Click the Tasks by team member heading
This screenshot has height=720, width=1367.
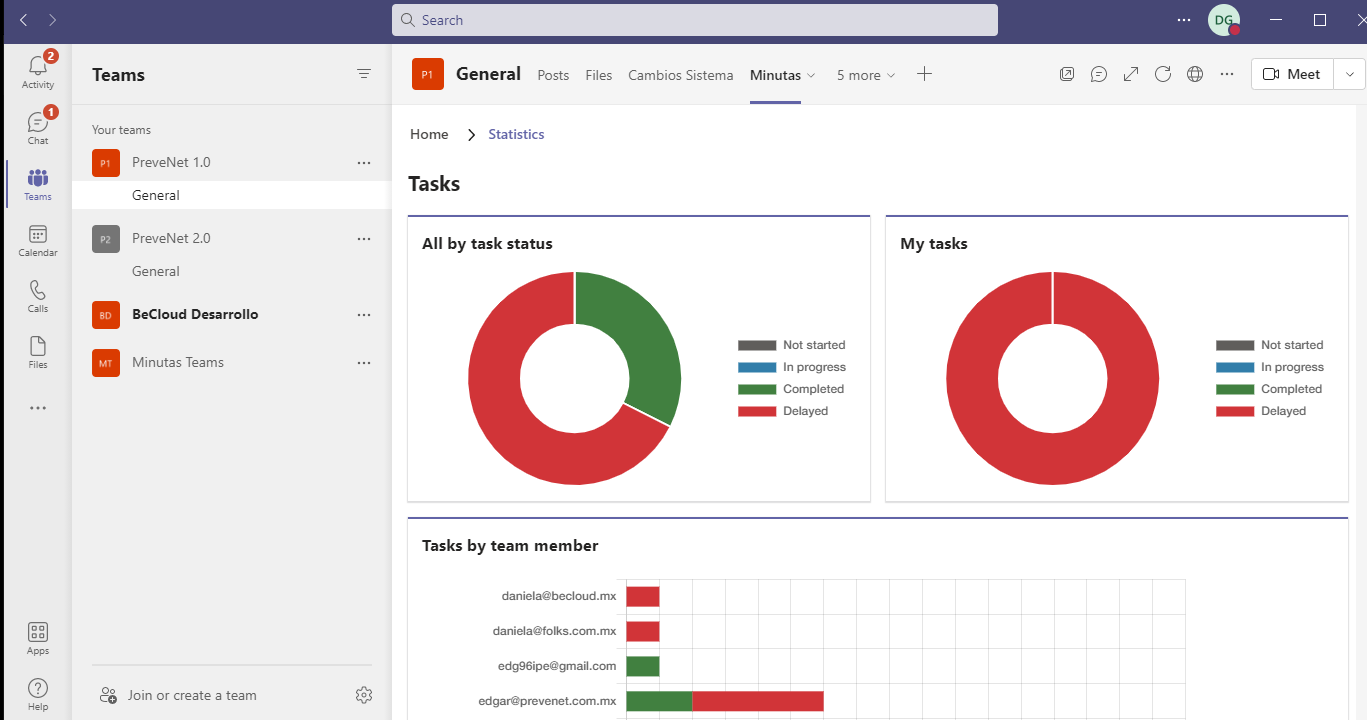510,545
